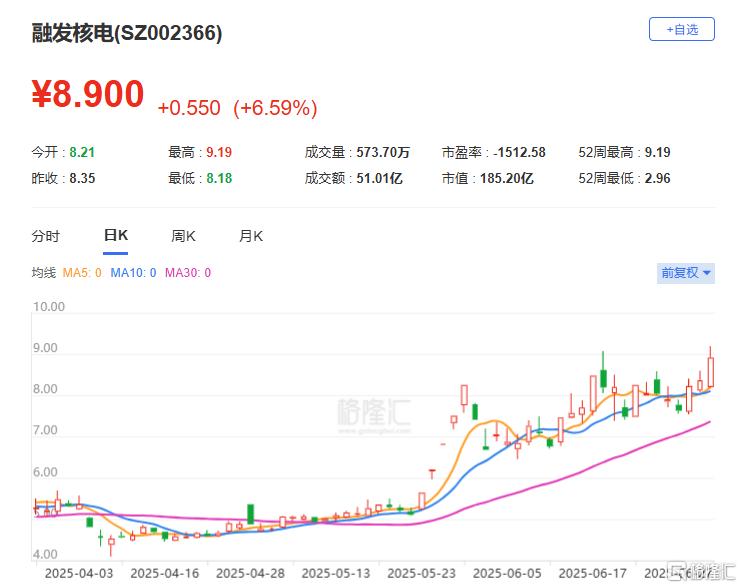This screenshot has width=742, height=588.
Task: Click the current price ¥8.900
Action: point(88,94)
